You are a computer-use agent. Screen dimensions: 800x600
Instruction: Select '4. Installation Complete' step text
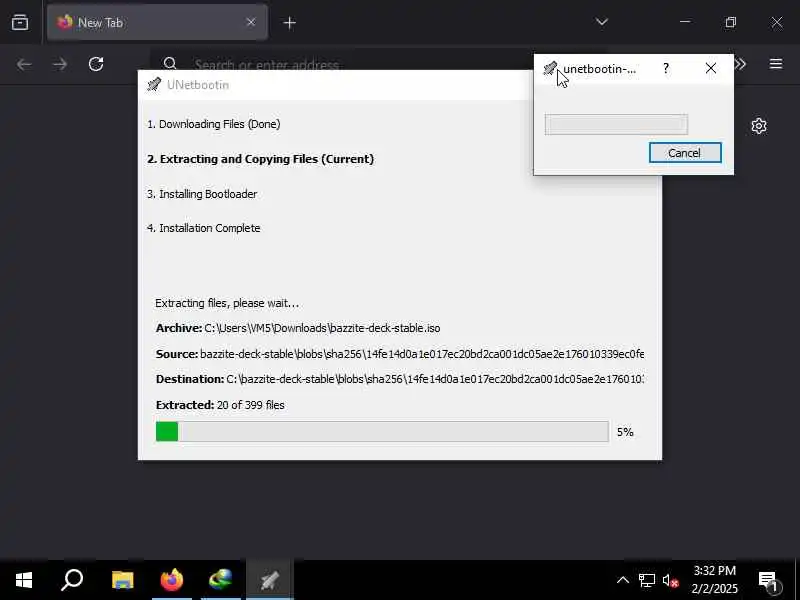tap(204, 228)
